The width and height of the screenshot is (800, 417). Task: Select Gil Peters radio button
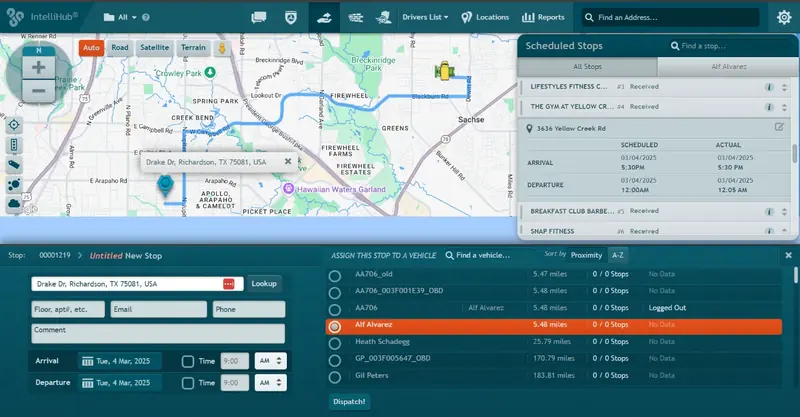pyautogui.click(x=335, y=378)
